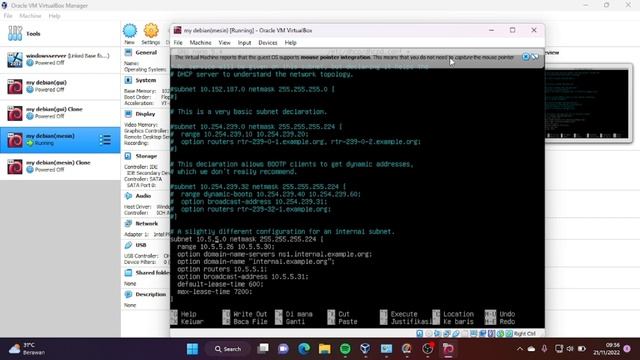640x360 pixels.
Task: Open Help menu of VirtualBox Manager
Action: [54, 16]
